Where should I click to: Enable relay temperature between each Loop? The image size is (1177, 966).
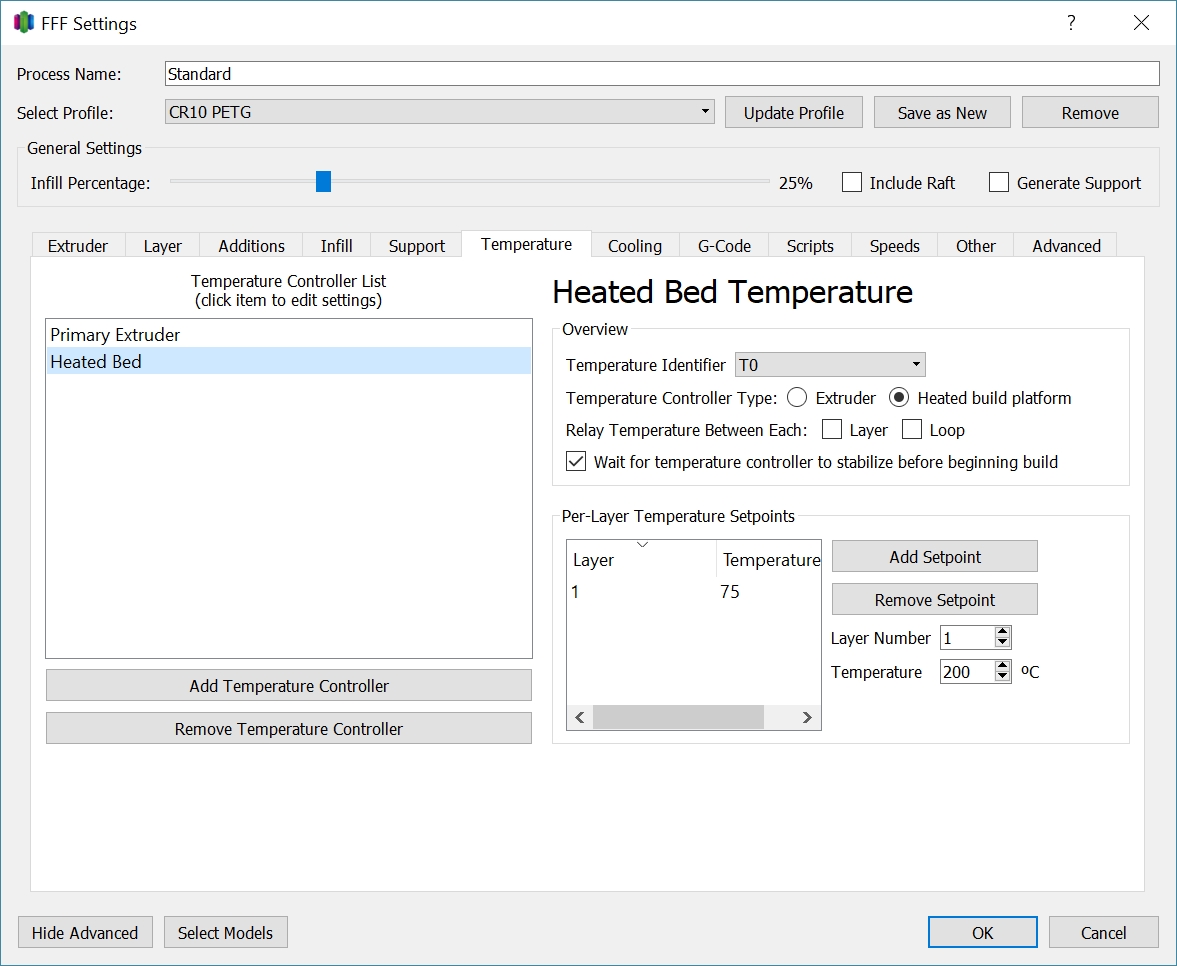(x=911, y=429)
